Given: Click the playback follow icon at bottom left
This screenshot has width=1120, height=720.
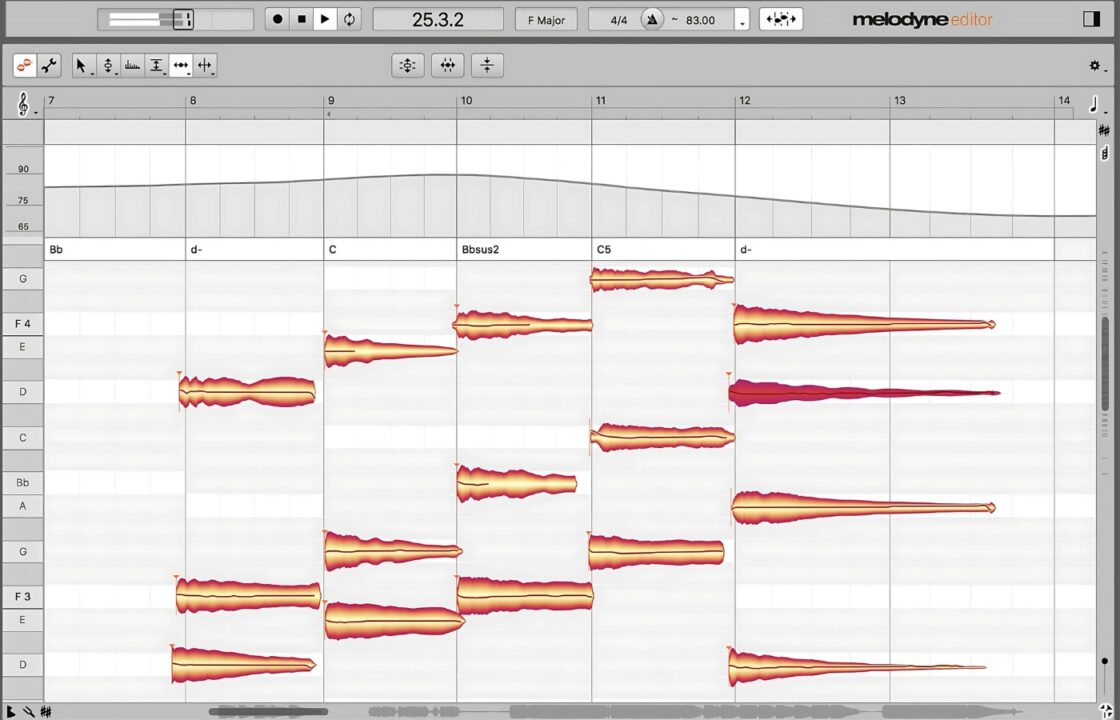Looking at the screenshot, I should point(12,711).
